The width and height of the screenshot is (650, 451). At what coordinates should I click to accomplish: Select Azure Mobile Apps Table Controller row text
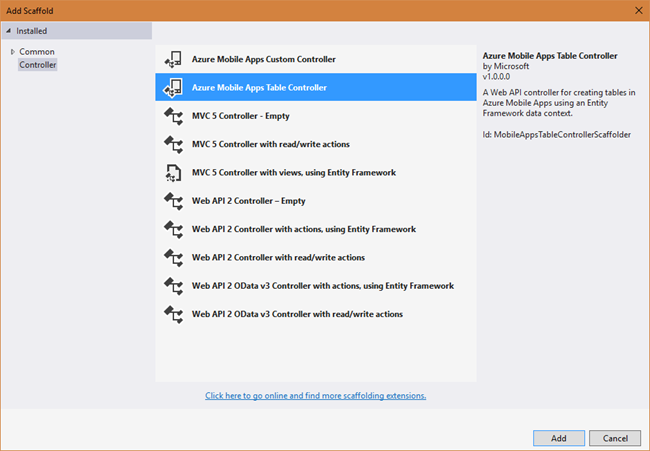[259, 87]
